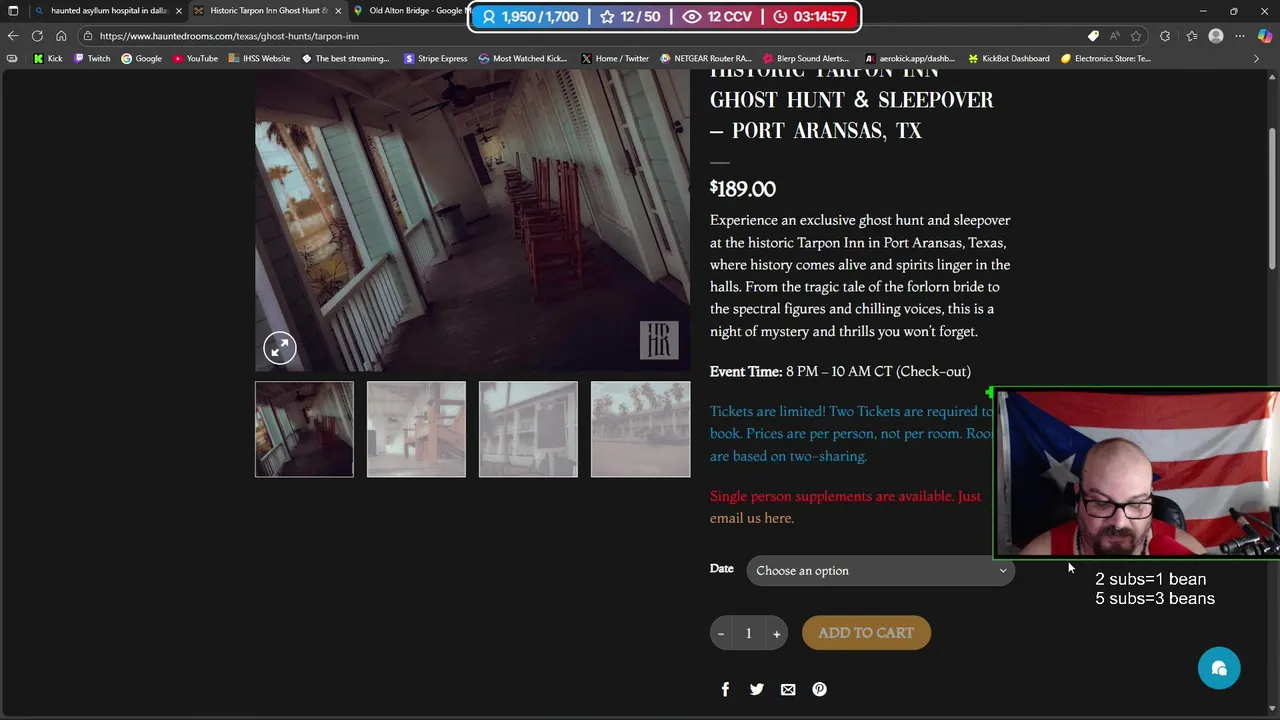Select the building exterior sign thumbnail
1280x720 pixels.
pos(528,429)
